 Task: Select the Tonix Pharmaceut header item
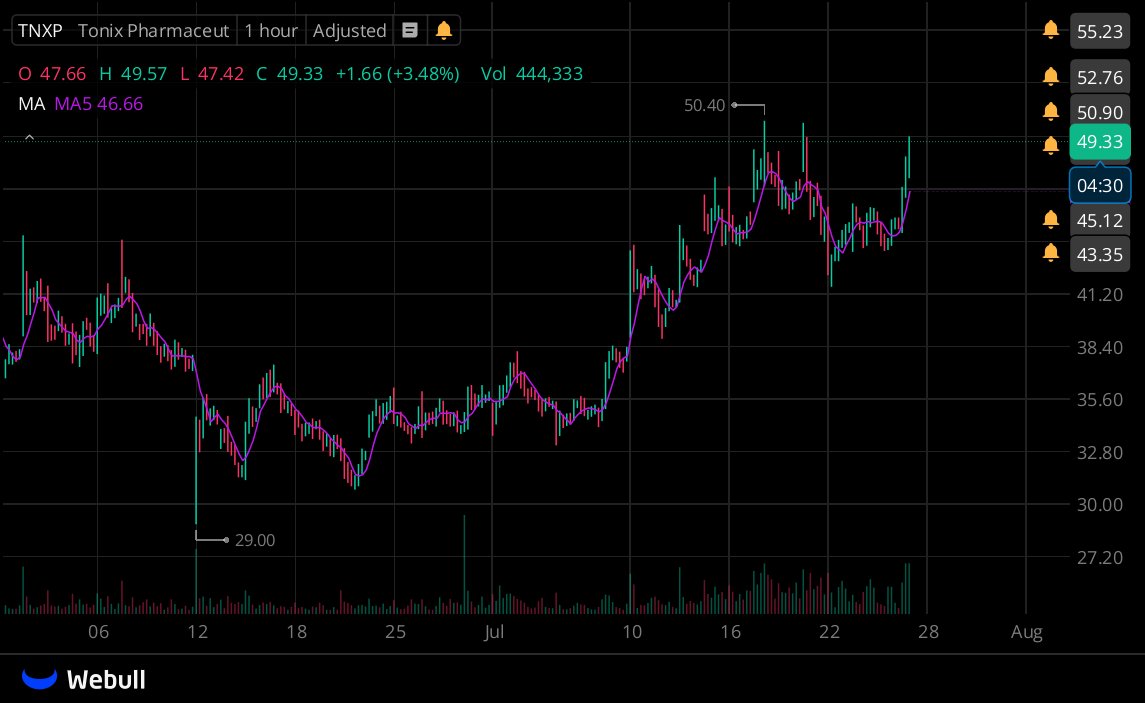point(152,30)
